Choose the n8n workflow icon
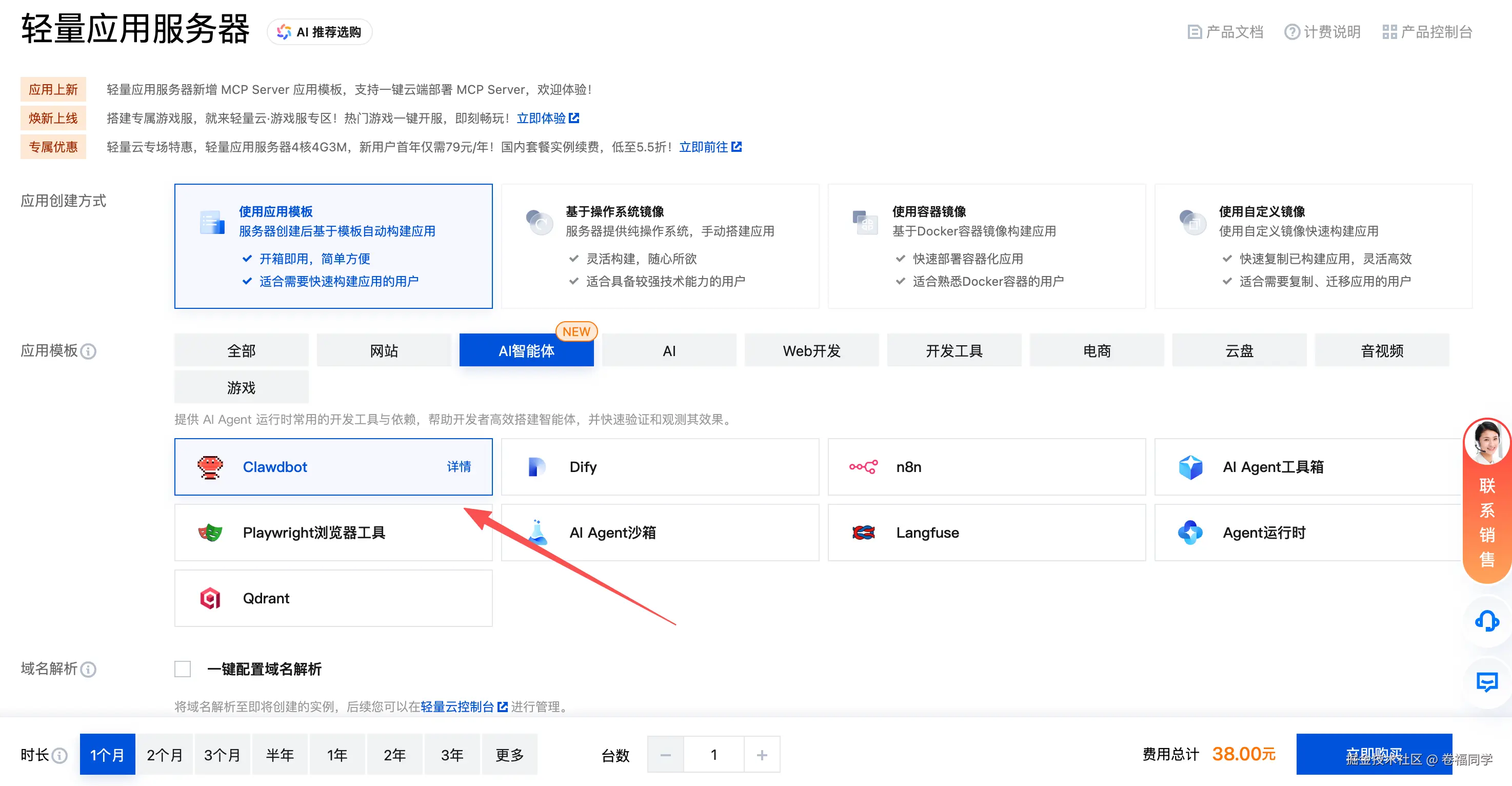The height and width of the screenshot is (786, 1512). pyautogui.click(x=863, y=467)
